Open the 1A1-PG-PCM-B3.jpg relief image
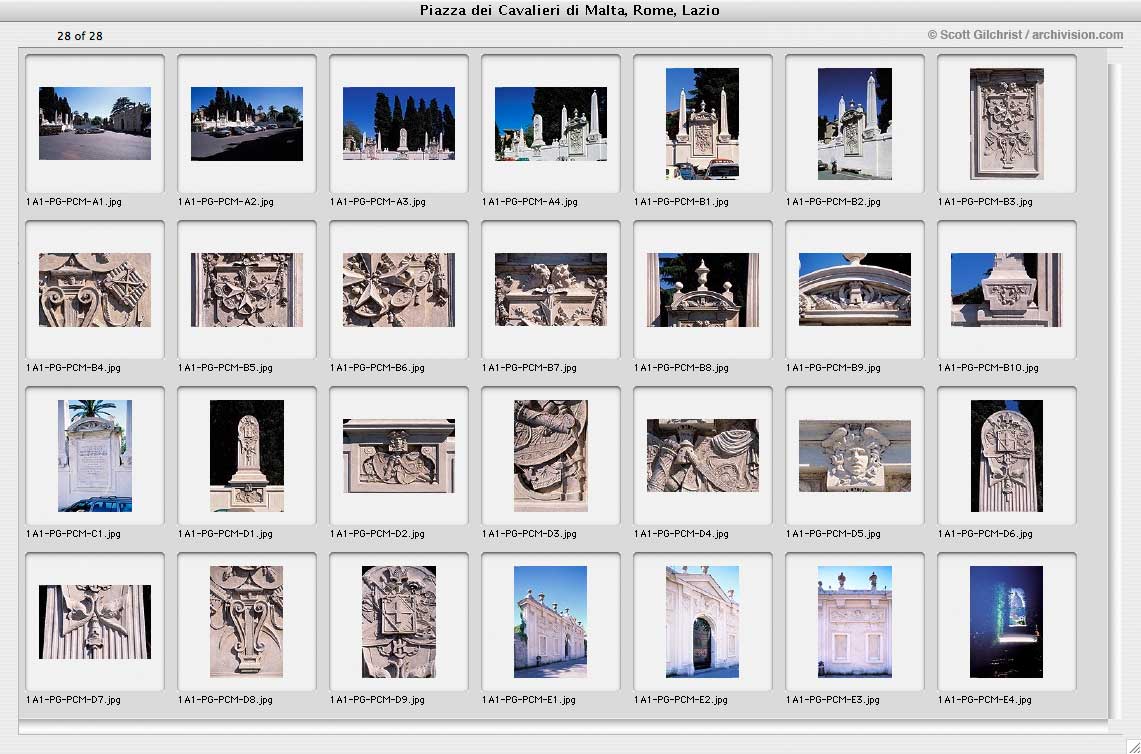The width and height of the screenshot is (1141, 754). click(x=1006, y=124)
